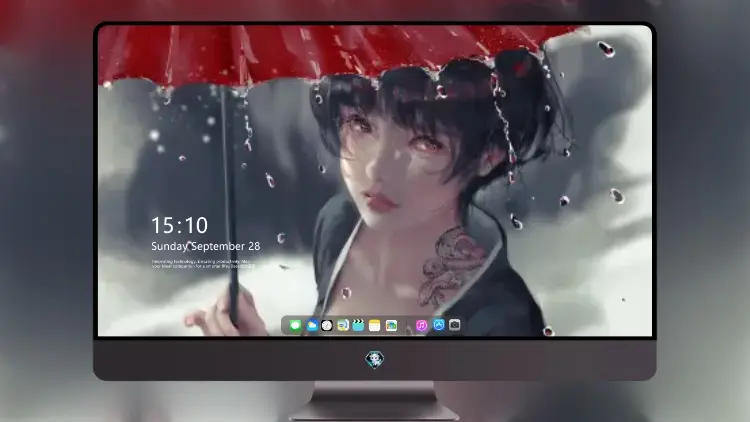Click the monitor's chin logo emblem
This screenshot has width=750, height=422.
(x=375, y=359)
